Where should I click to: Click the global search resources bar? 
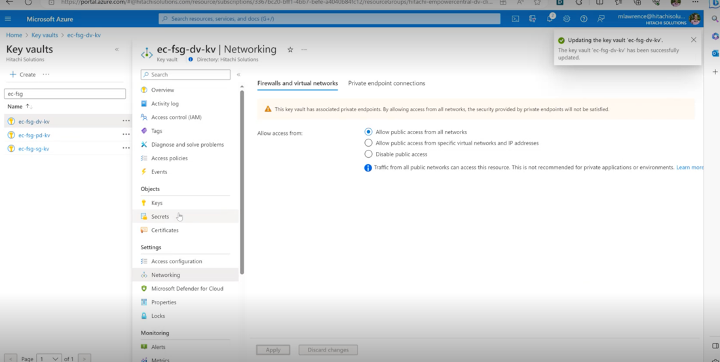coord(329,19)
